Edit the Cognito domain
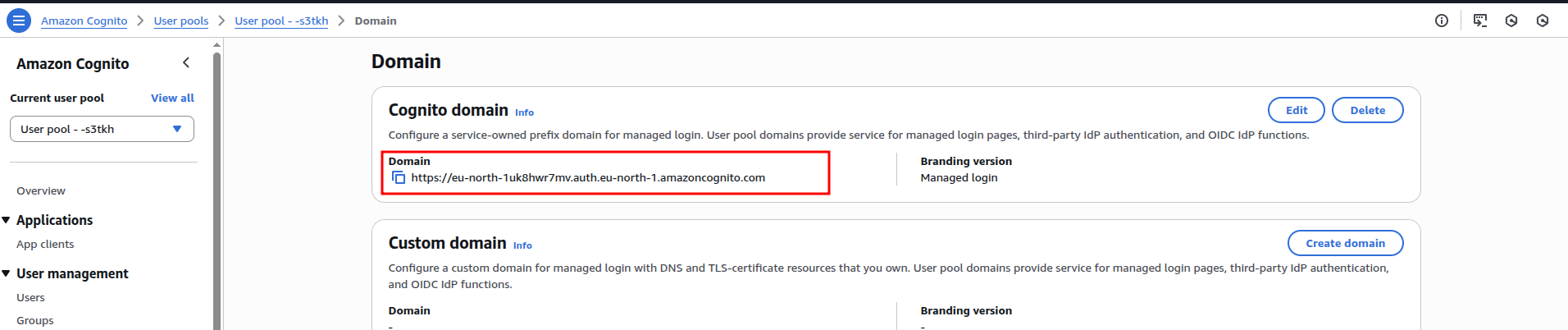The width and height of the screenshot is (1568, 330). [x=1297, y=110]
